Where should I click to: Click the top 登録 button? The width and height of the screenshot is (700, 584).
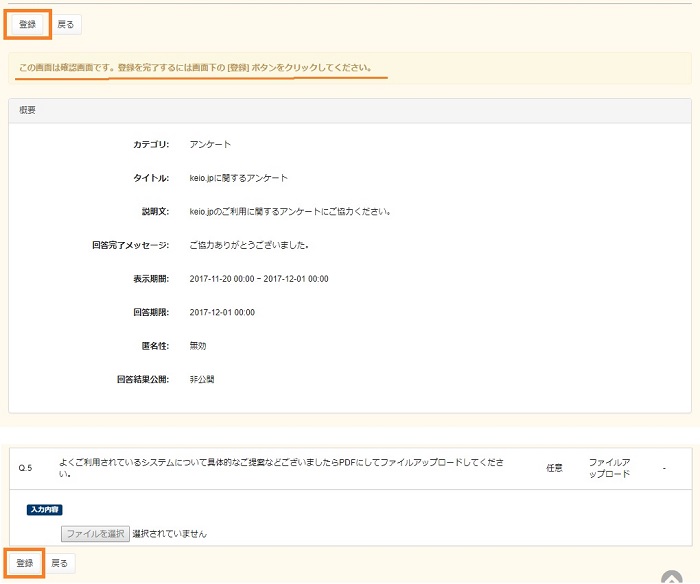(x=27, y=24)
